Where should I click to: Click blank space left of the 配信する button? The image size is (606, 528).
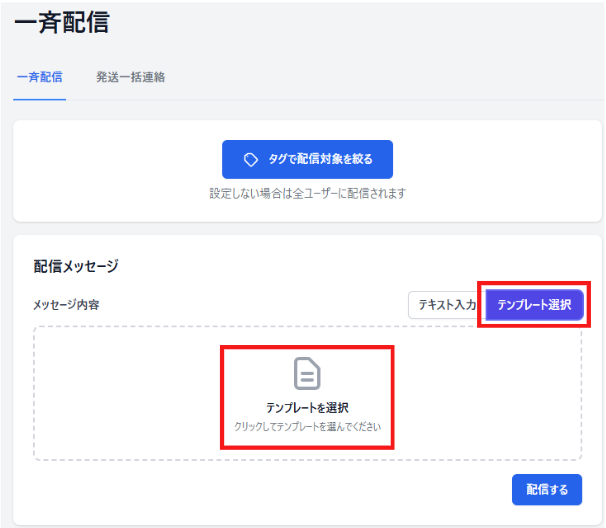click(300, 490)
